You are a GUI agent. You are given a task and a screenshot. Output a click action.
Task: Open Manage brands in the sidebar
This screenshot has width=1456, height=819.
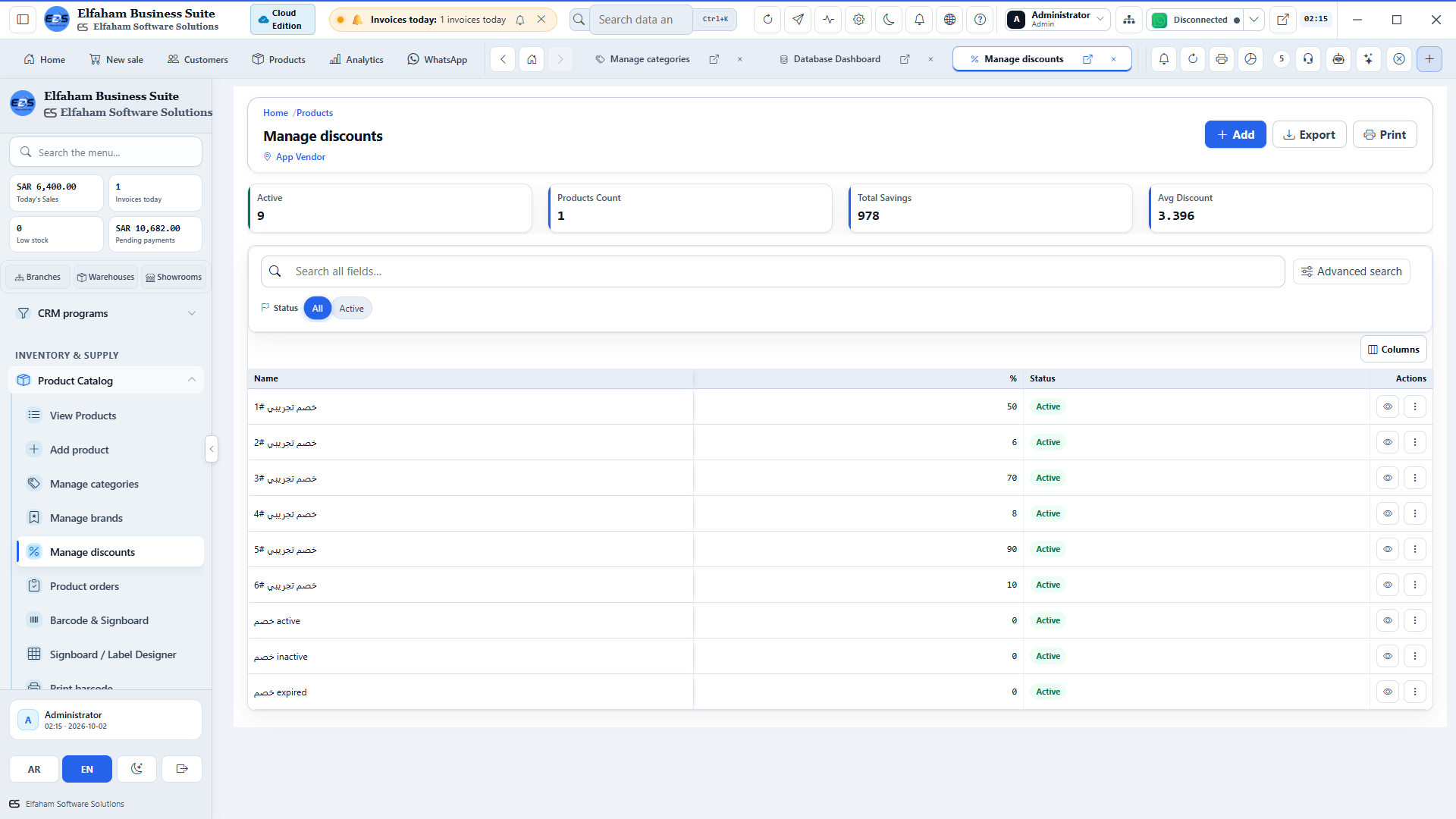(110, 518)
